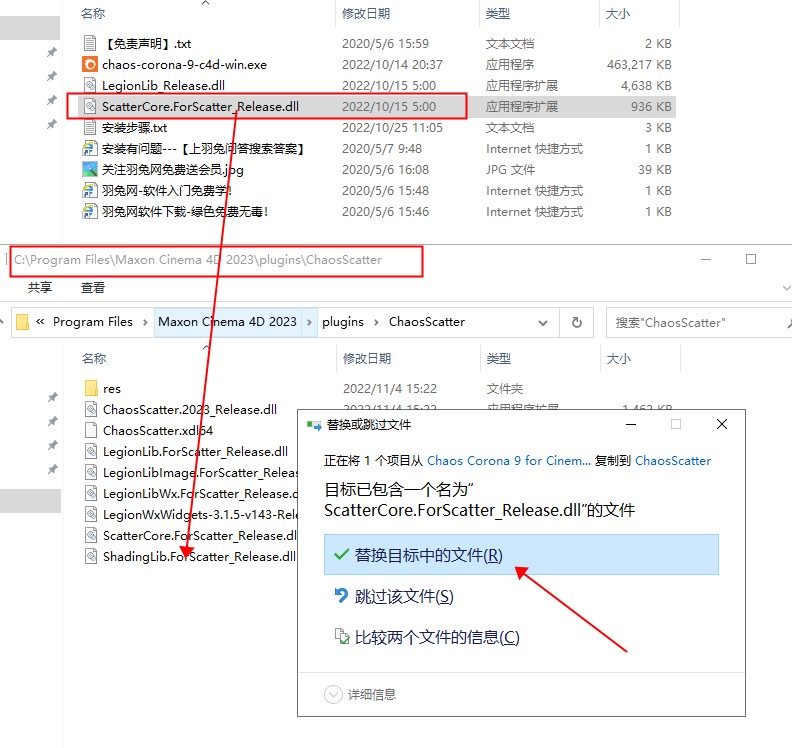This screenshot has height=748, width=792.
Task: Click the refresh button beside the address bar
Action: 576,322
